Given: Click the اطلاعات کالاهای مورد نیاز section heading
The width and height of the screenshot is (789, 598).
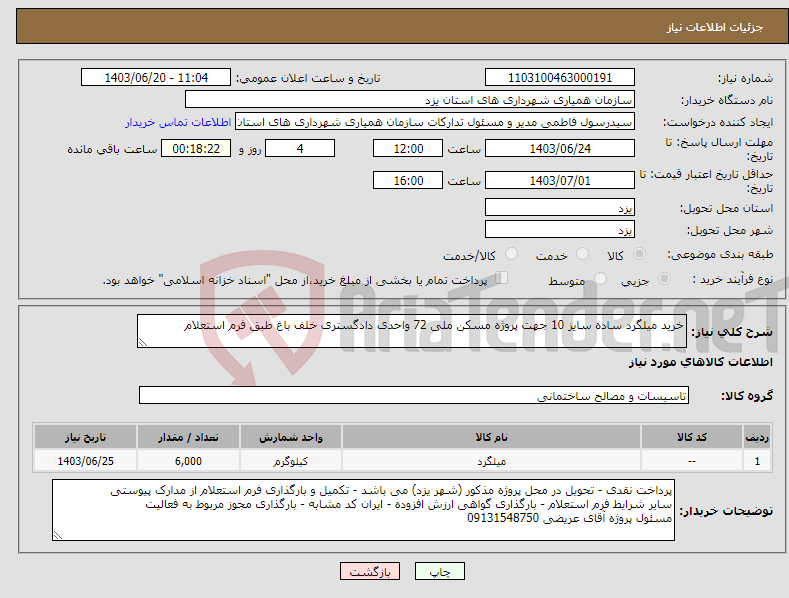Looking at the screenshot, I should coord(700,362).
